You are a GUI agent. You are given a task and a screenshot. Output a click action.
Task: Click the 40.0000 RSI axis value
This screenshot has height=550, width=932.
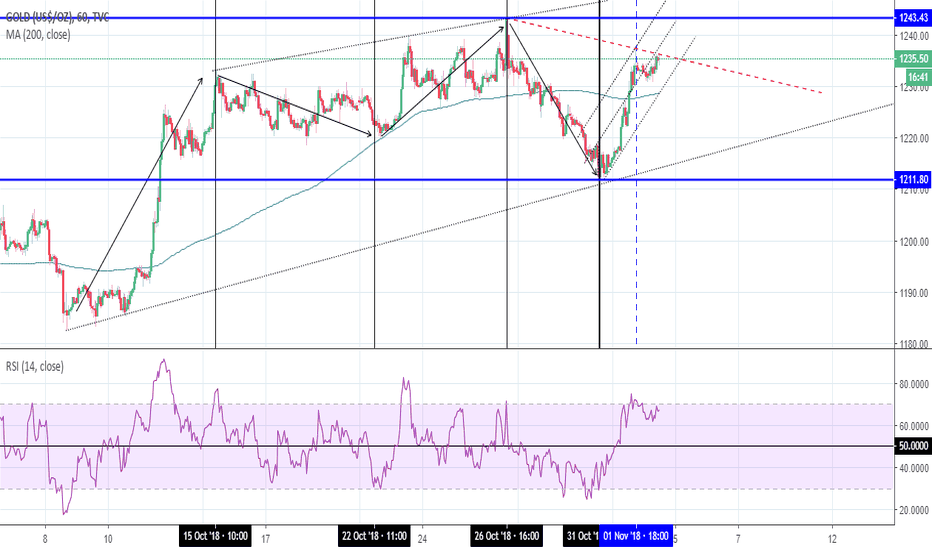[913, 468]
